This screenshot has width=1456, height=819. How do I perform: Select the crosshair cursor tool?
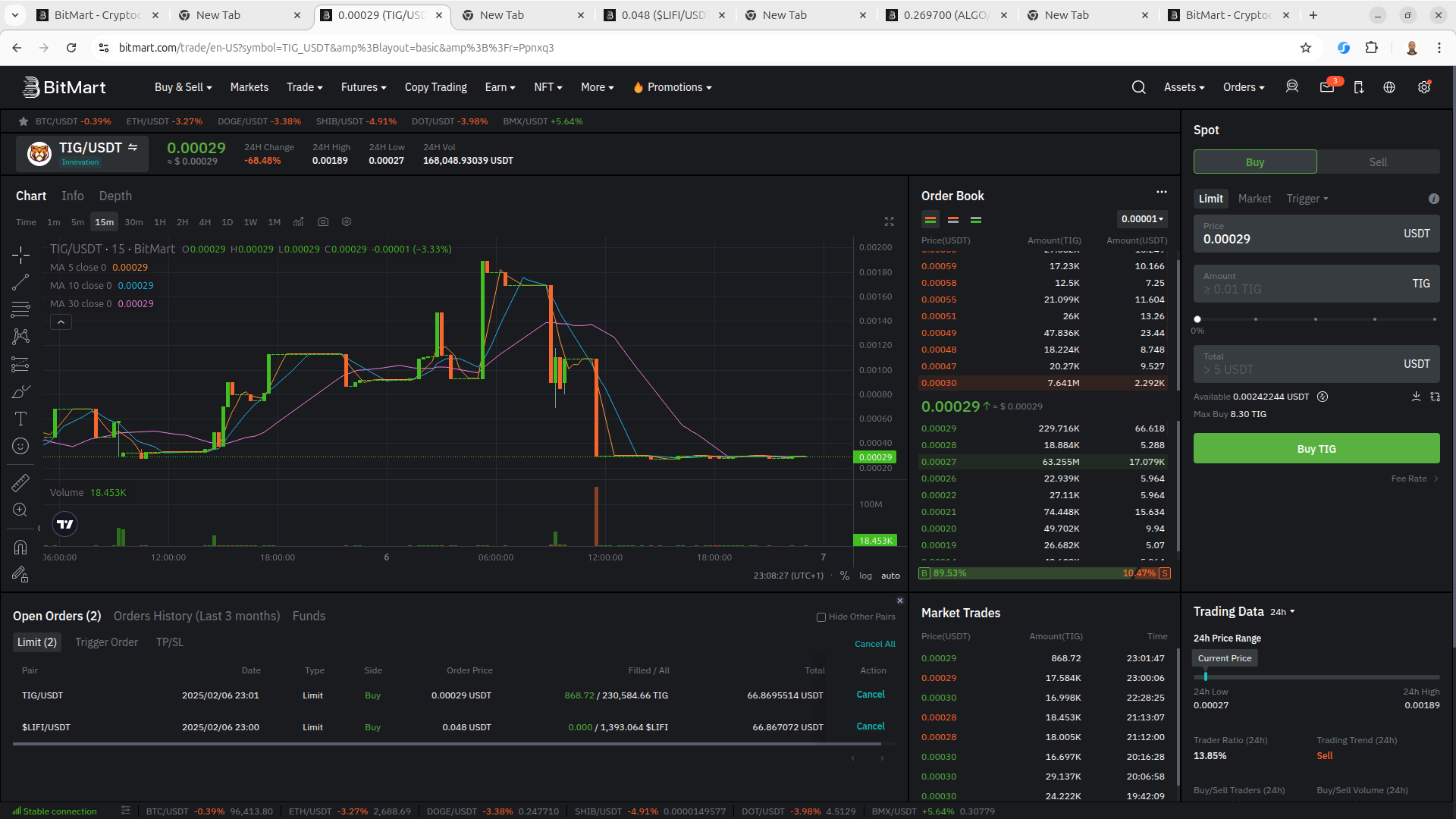[x=20, y=255]
